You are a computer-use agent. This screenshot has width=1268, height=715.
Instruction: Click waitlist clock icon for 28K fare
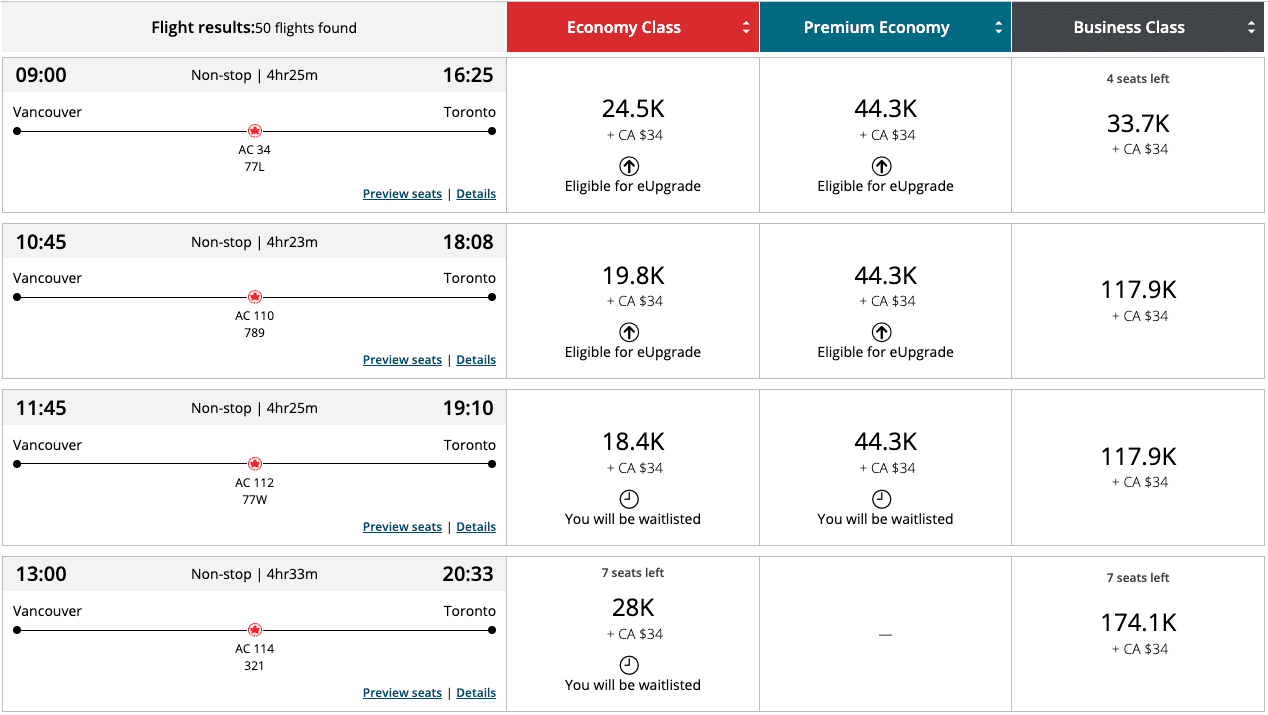pos(629,665)
